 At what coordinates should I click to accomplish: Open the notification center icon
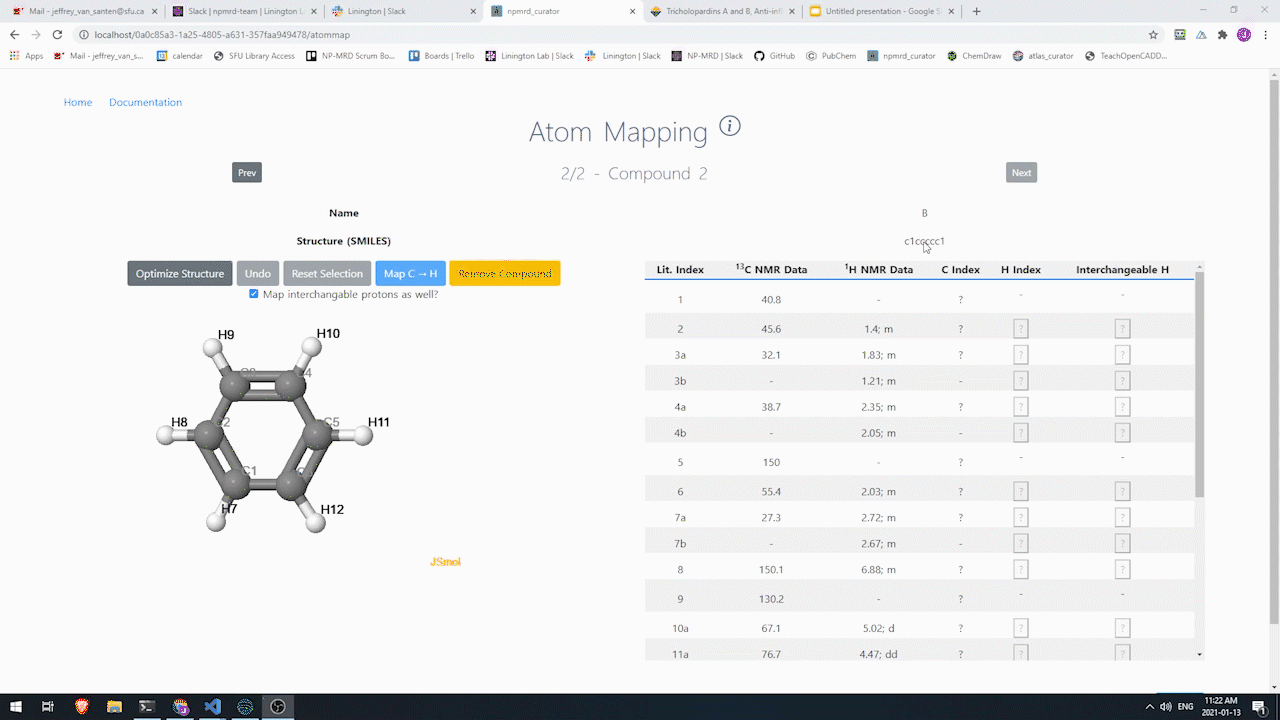(1259, 706)
